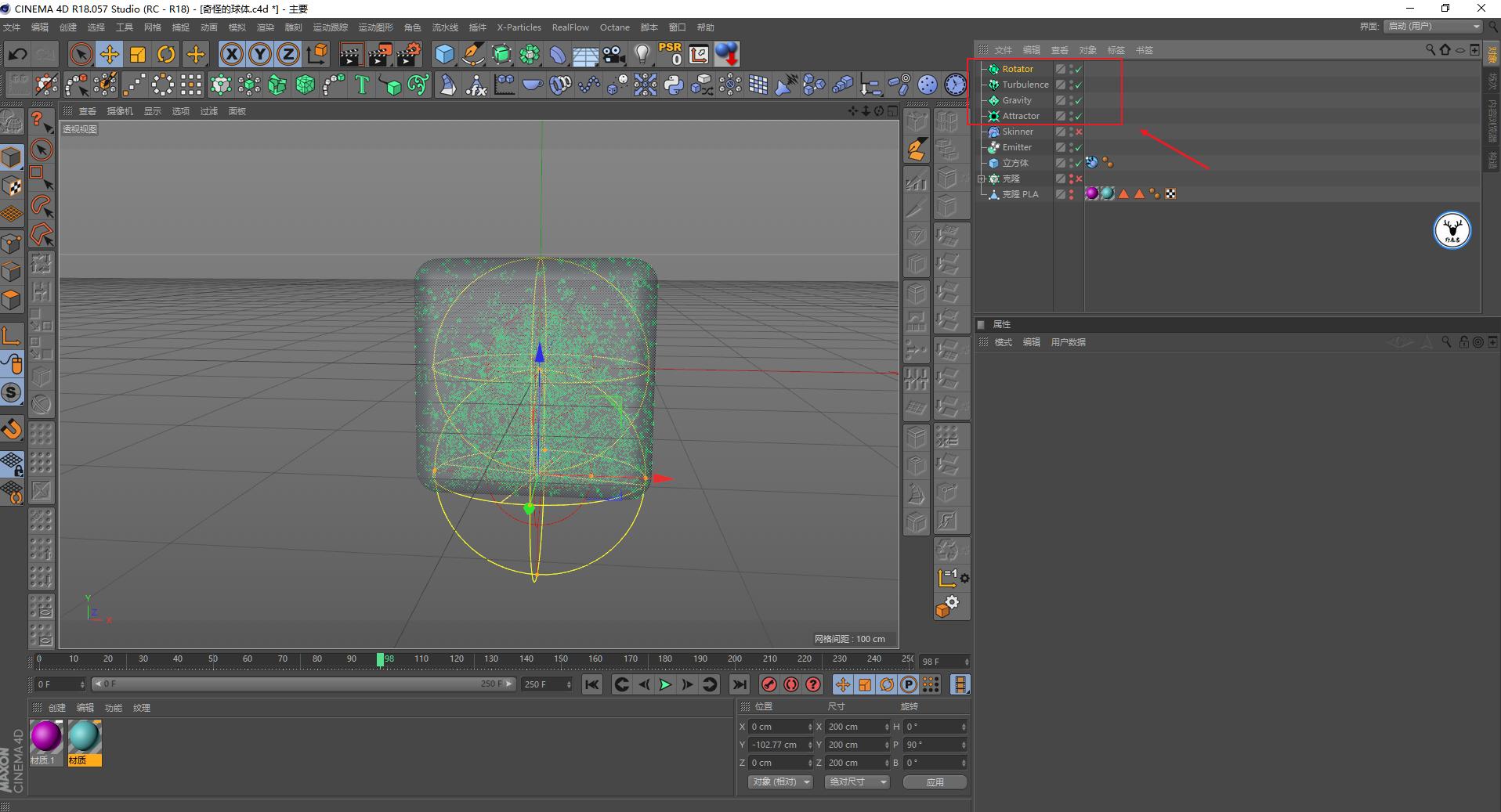1501x812 pixels.
Task: Click the Render to Picture Viewer icon
Action: 382,54
